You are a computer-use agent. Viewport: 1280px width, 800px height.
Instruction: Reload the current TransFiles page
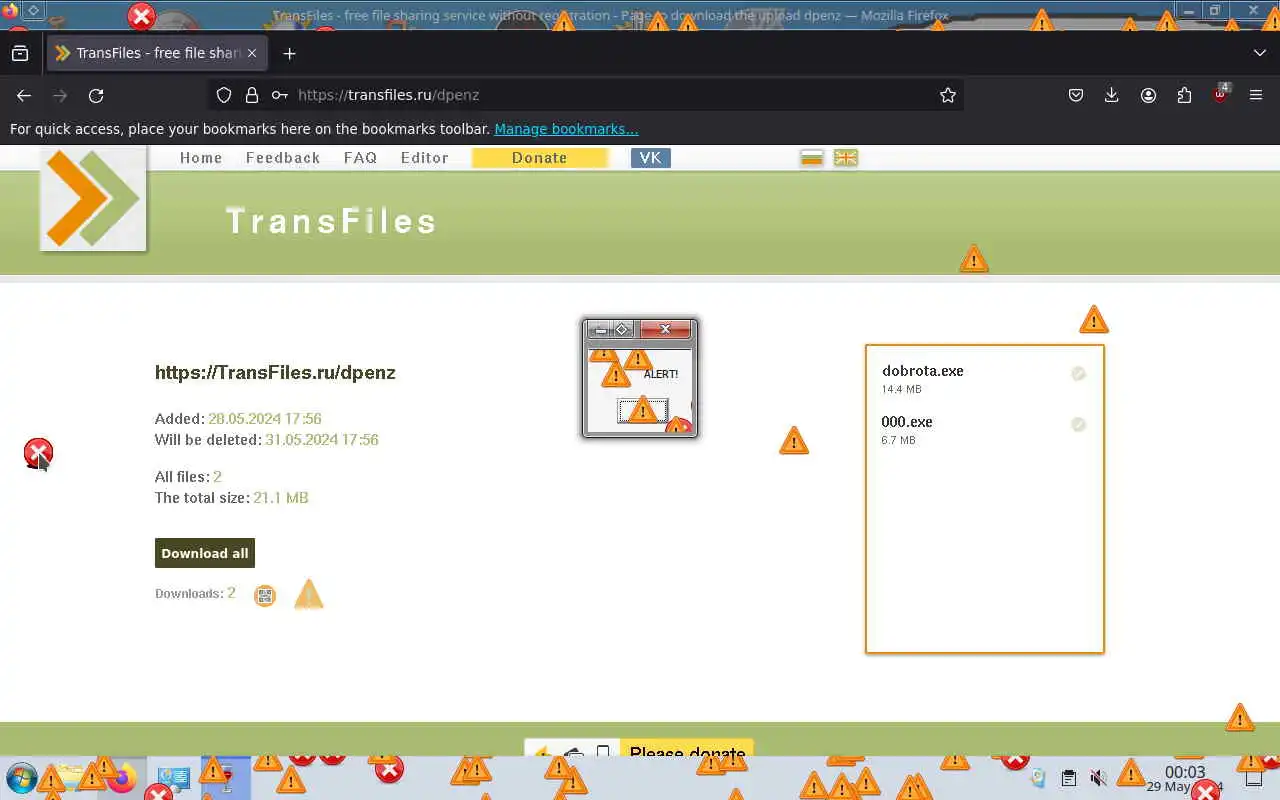click(x=96, y=95)
